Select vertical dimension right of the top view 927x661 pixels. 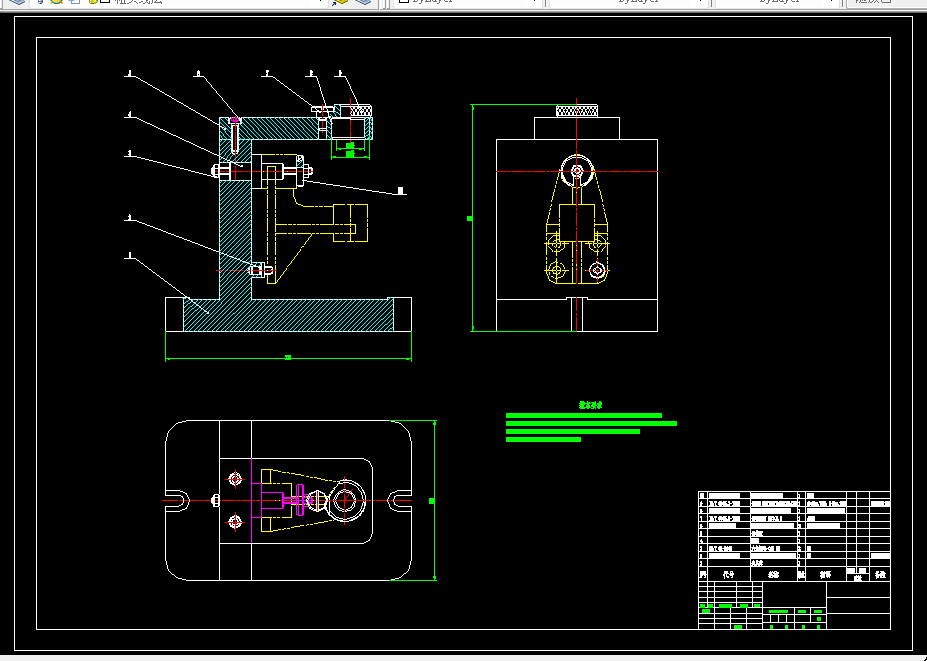click(434, 501)
